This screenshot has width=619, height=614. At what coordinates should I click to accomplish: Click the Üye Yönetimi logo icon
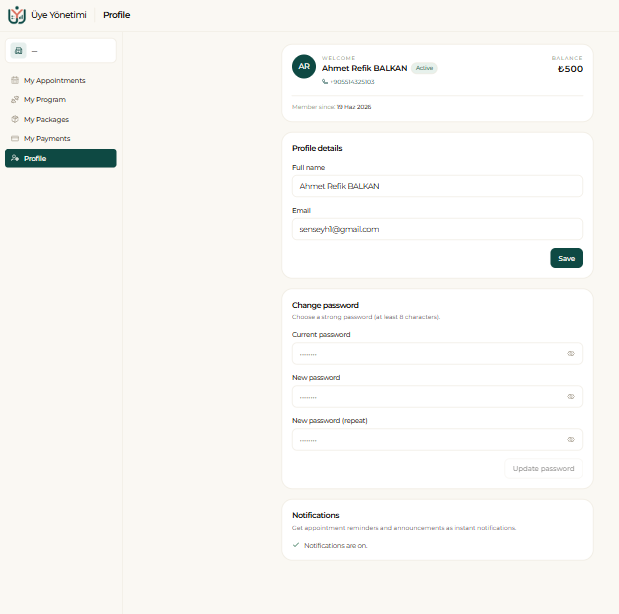pos(17,15)
